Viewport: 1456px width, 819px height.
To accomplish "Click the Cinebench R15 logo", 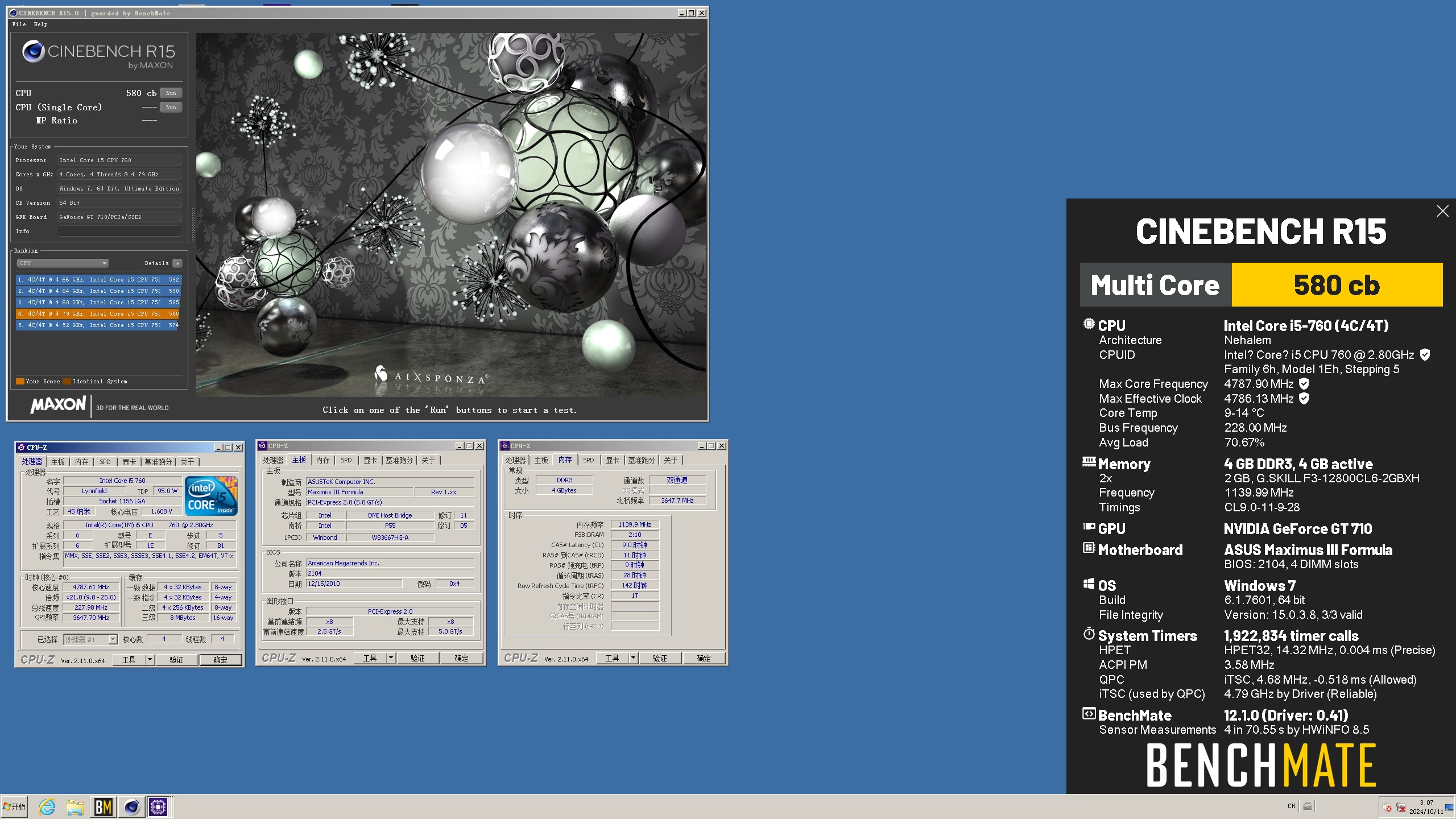I will [x=98, y=55].
